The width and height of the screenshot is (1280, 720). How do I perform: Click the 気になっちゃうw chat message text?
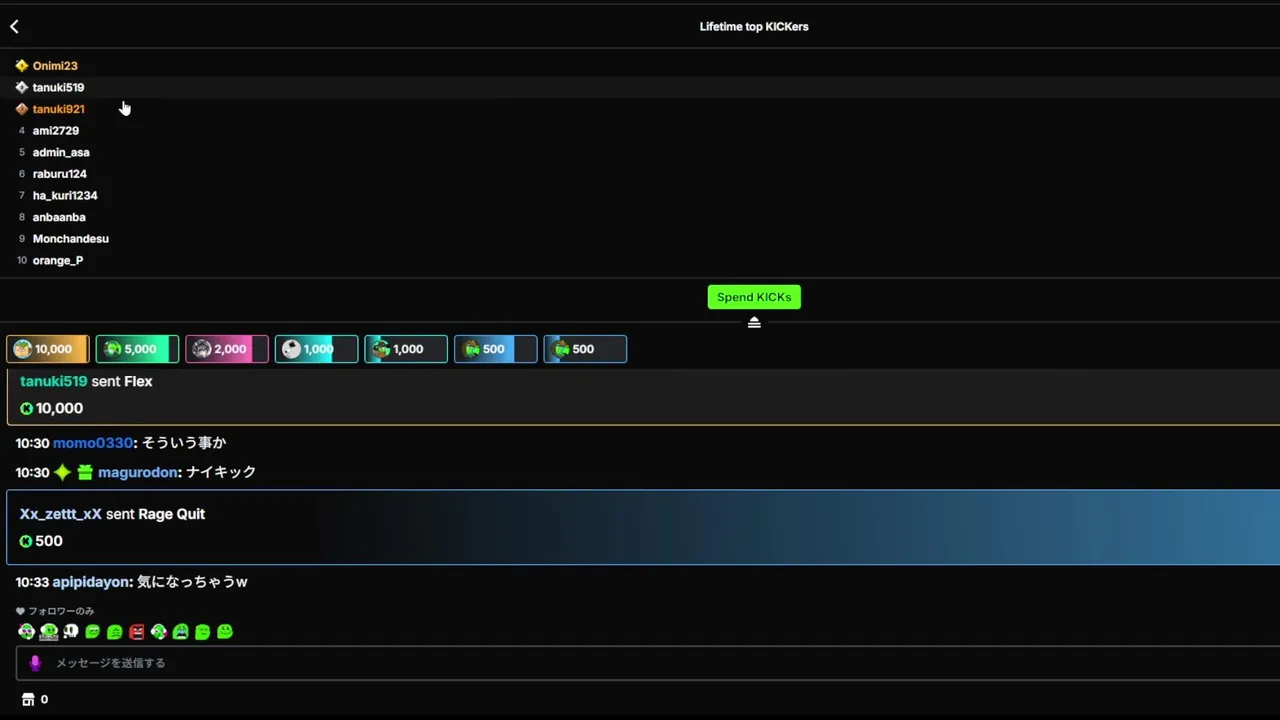192,582
